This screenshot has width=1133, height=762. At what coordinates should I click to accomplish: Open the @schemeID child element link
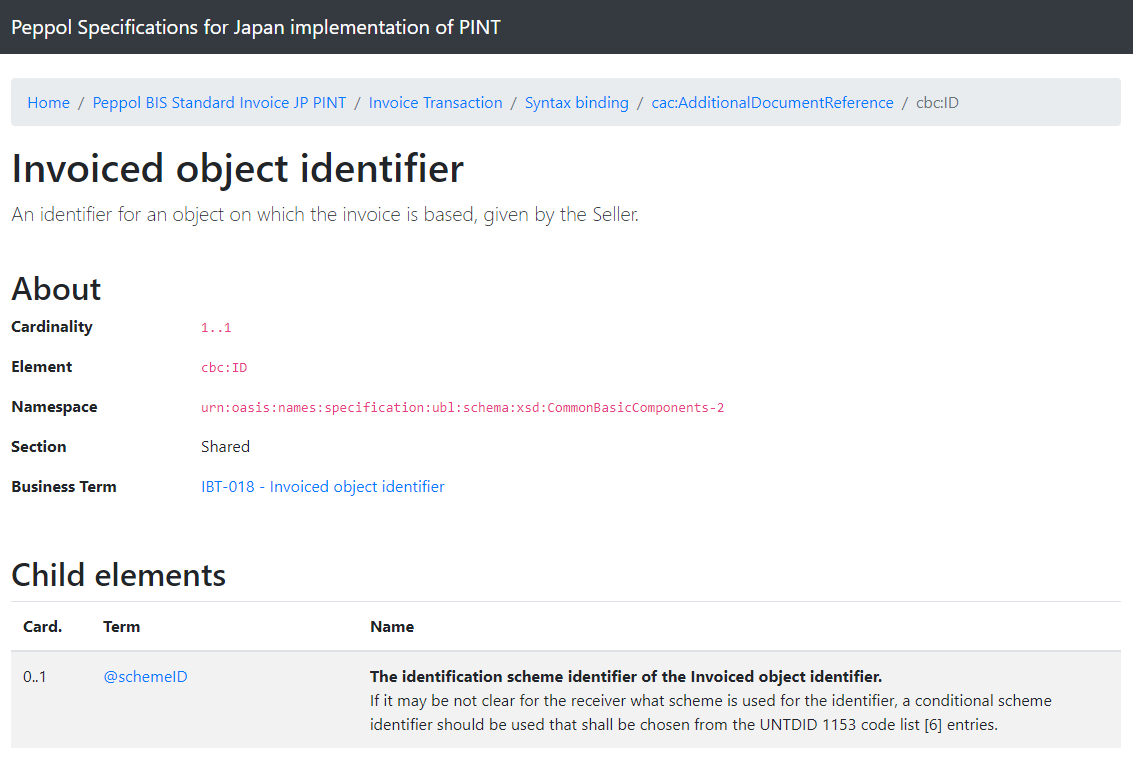(145, 677)
